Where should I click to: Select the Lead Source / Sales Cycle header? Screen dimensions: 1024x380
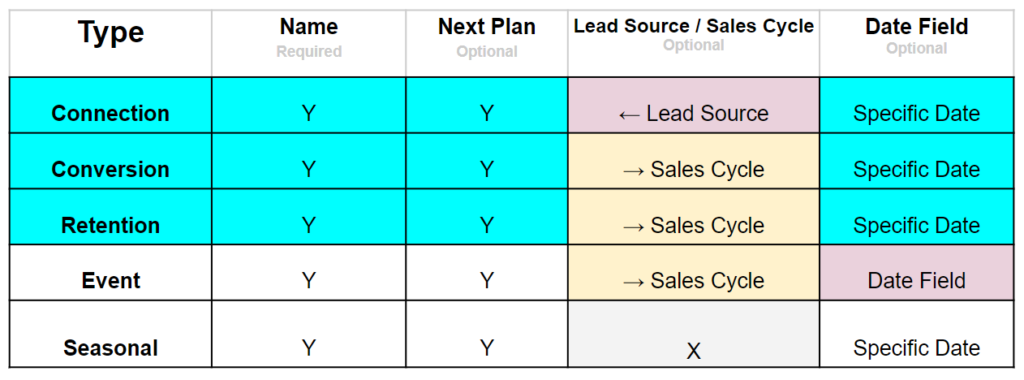coord(694,26)
